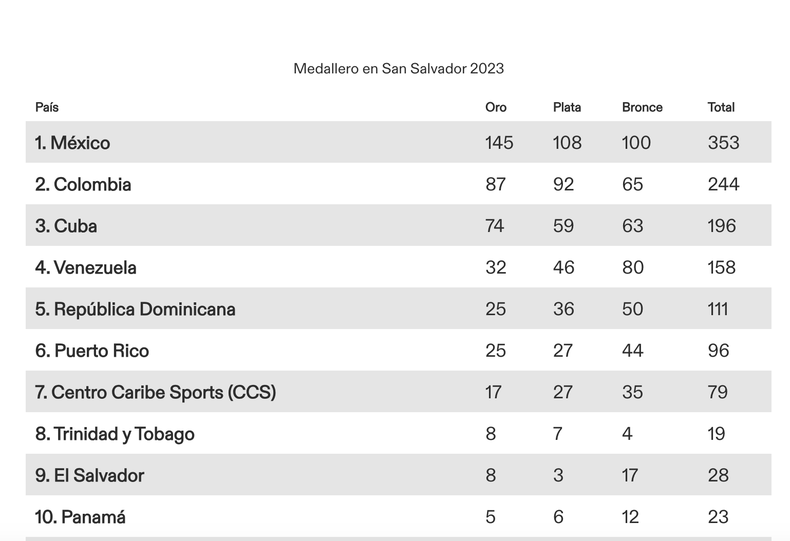Select the Plata column header
This screenshot has height=541, width=790.
pos(567,107)
